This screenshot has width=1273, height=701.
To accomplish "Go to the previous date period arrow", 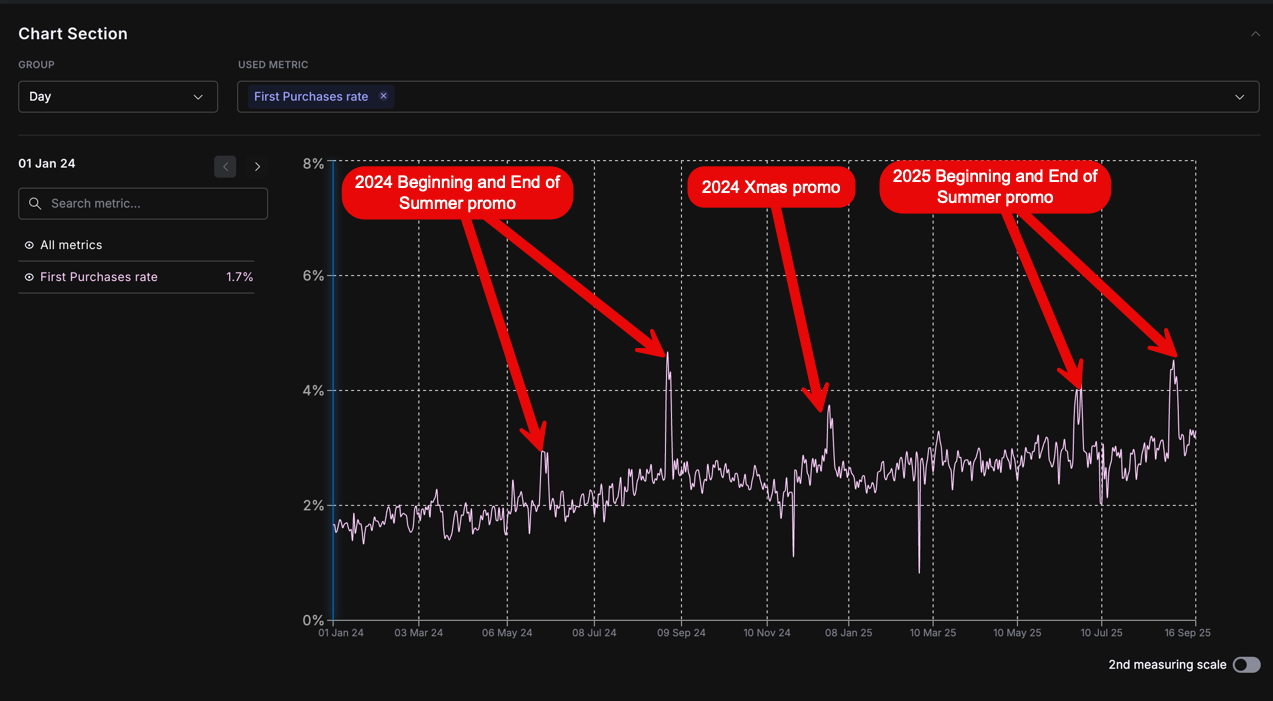I will click(x=225, y=167).
